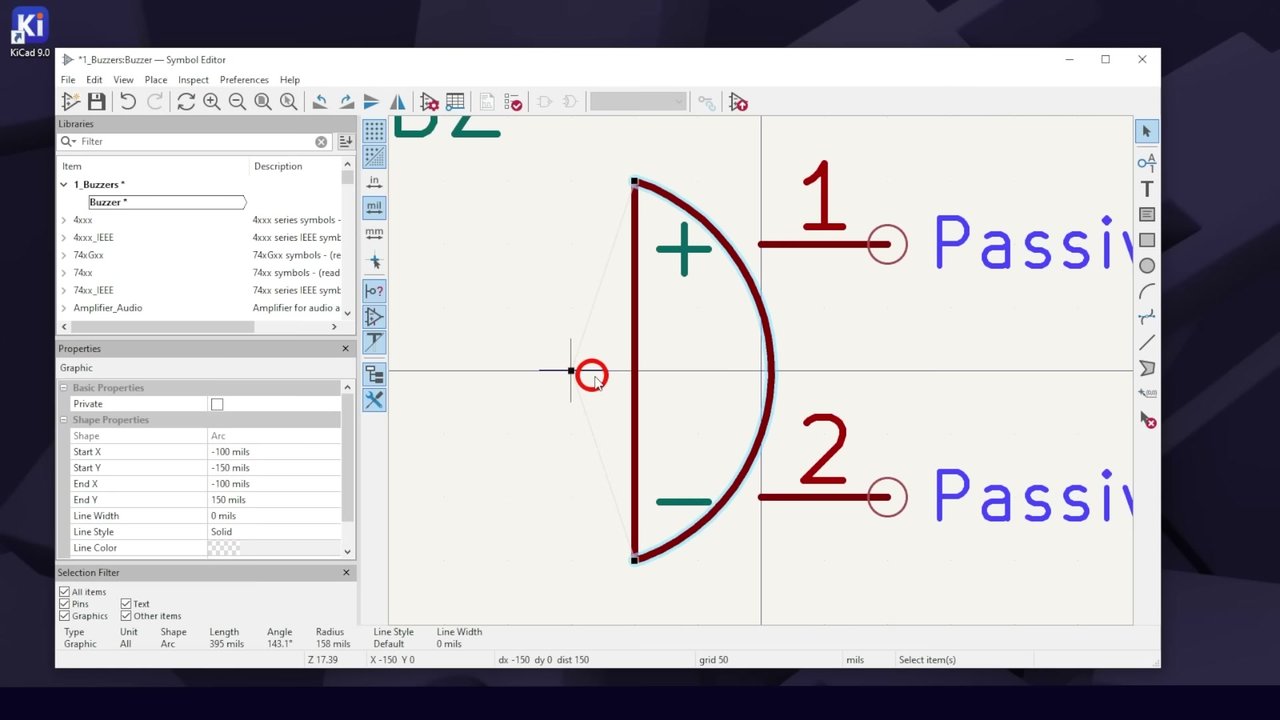
Task: Uncheck All items in Selection Filter
Action: point(65,592)
